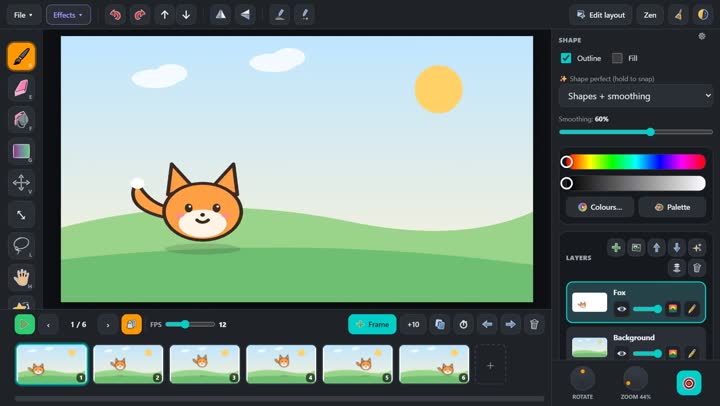Toggle Zen mode
The width and height of the screenshot is (720, 406).
pyautogui.click(x=650, y=15)
